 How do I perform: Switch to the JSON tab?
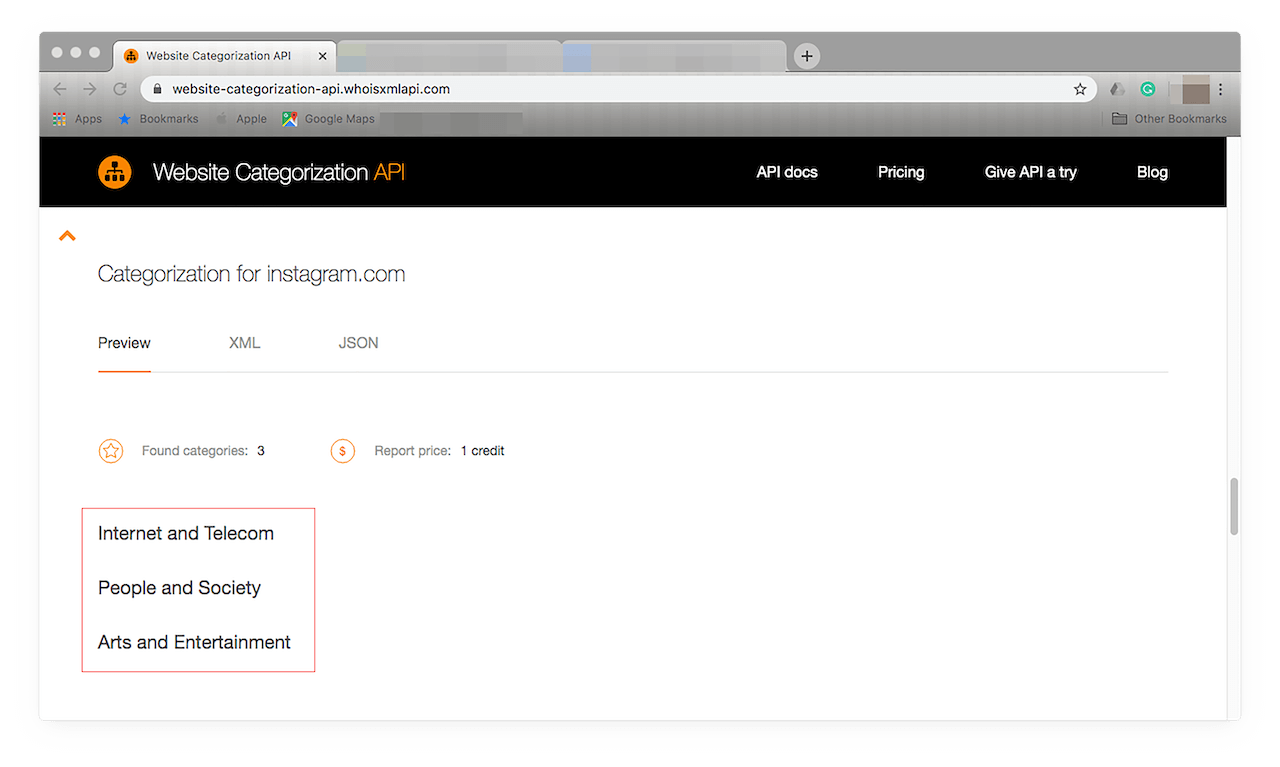358,343
